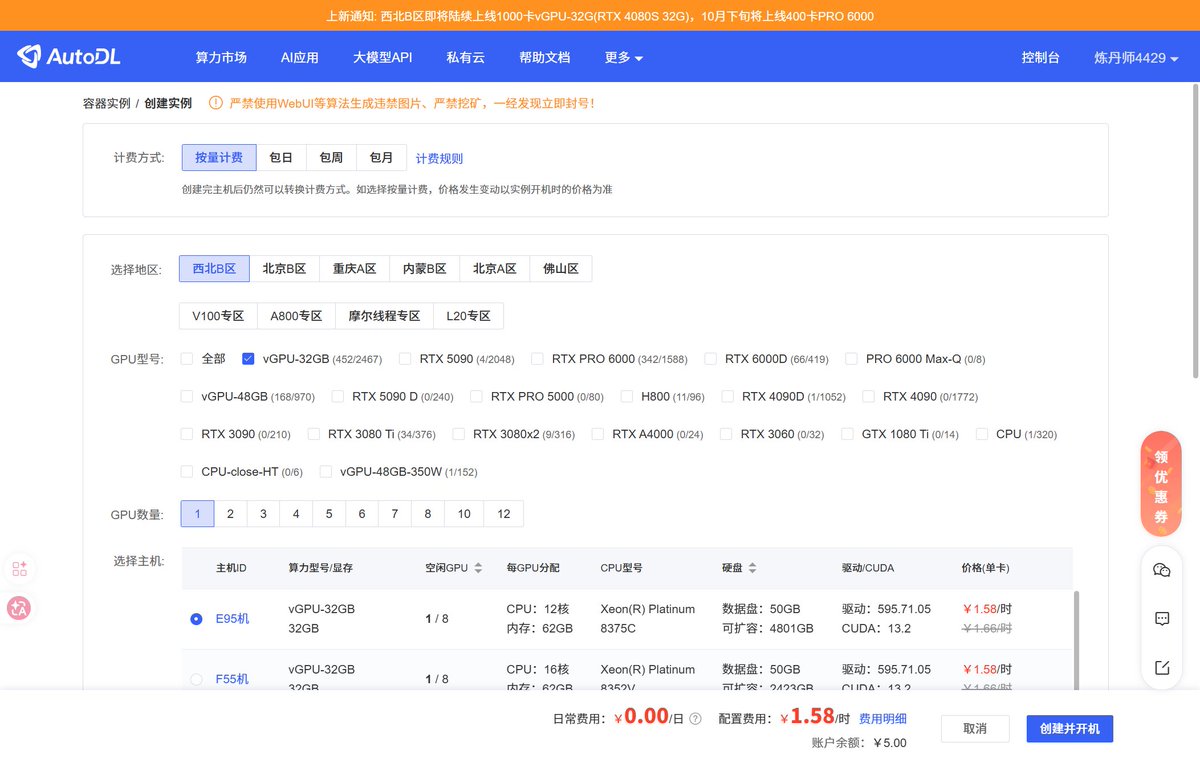The image size is (1200, 767).
Task: Check the CPU-close-HT checkbox
Action: coord(187,471)
